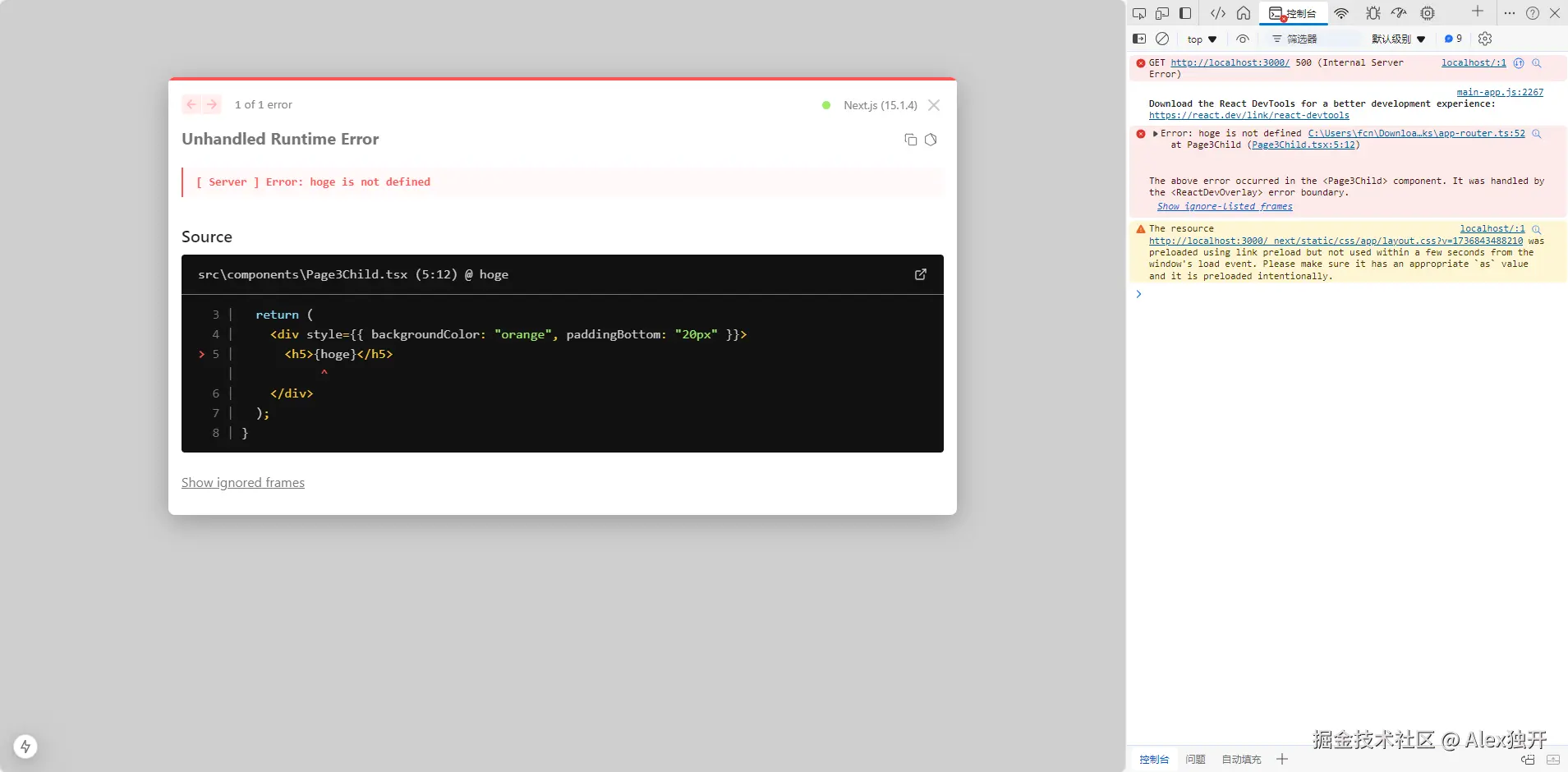Open source file in editor icon

(x=921, y=274)
